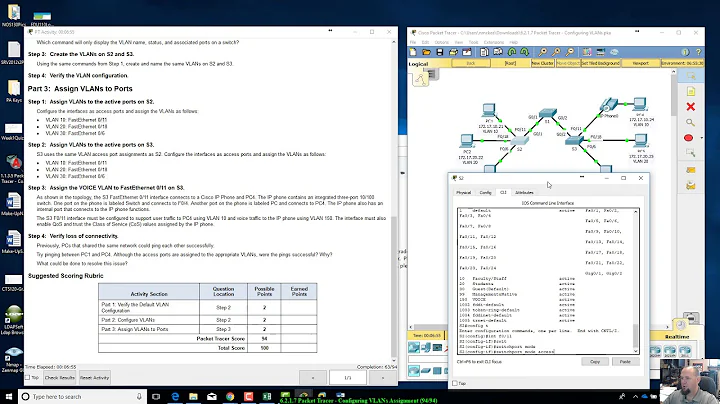Image resolution: width=720 pixels, height=404 pixels.
Task: Toggle the Top checkbox in PT Activity window
Action: coord(28,377)
